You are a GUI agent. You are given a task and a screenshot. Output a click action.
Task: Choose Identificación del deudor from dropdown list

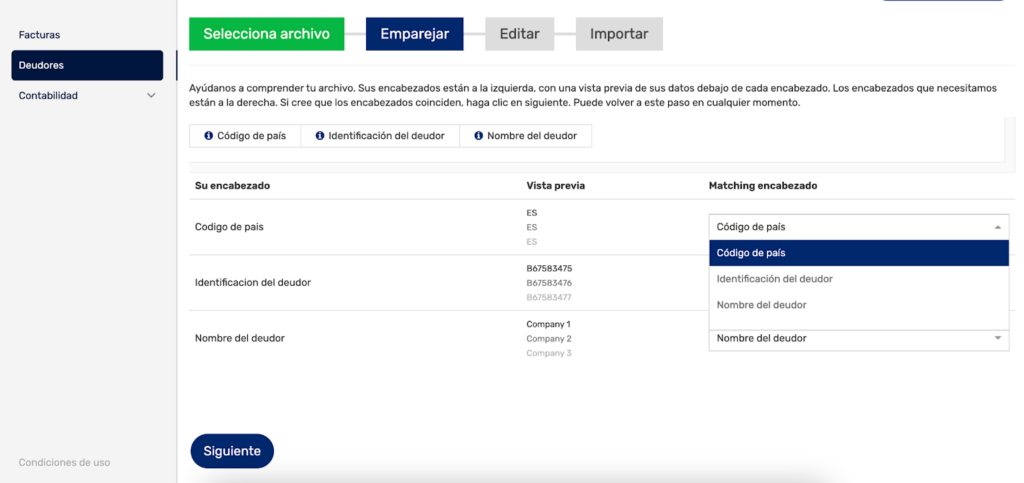point(858,279)
